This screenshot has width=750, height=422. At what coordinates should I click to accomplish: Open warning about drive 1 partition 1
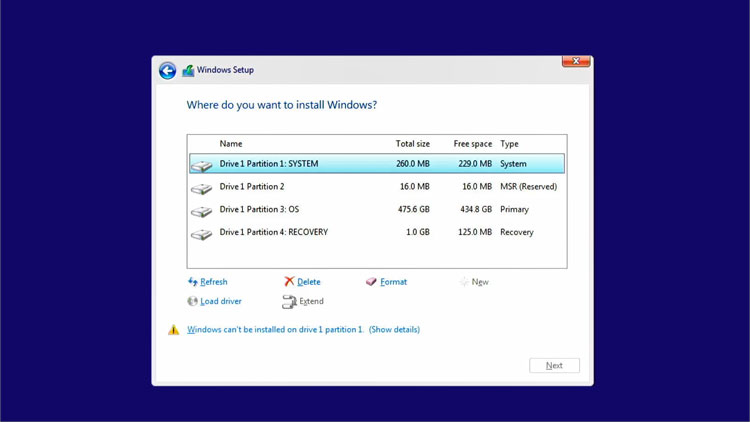[x=275, y=330]
